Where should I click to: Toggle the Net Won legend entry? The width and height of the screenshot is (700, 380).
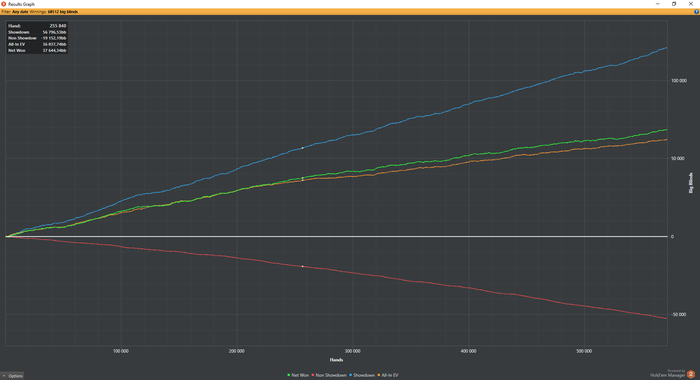click(298, 375)
